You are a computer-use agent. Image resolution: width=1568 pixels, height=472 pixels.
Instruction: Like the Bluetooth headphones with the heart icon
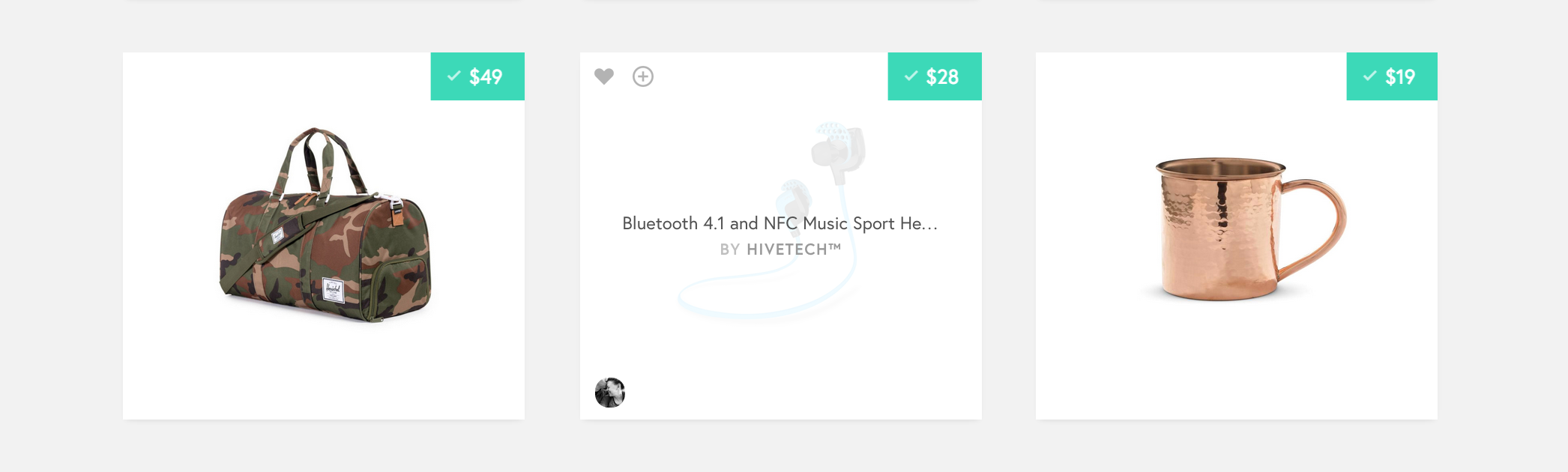tap(604, 76)
